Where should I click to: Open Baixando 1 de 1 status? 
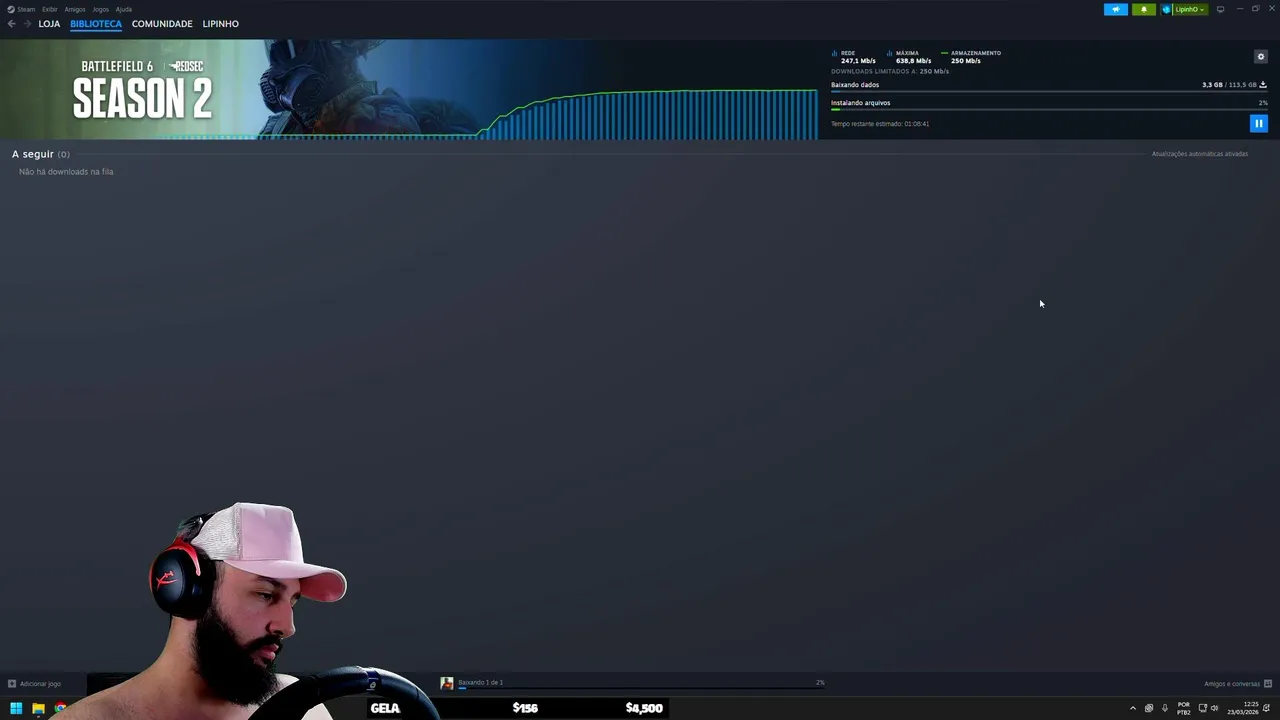coord(481,682)
